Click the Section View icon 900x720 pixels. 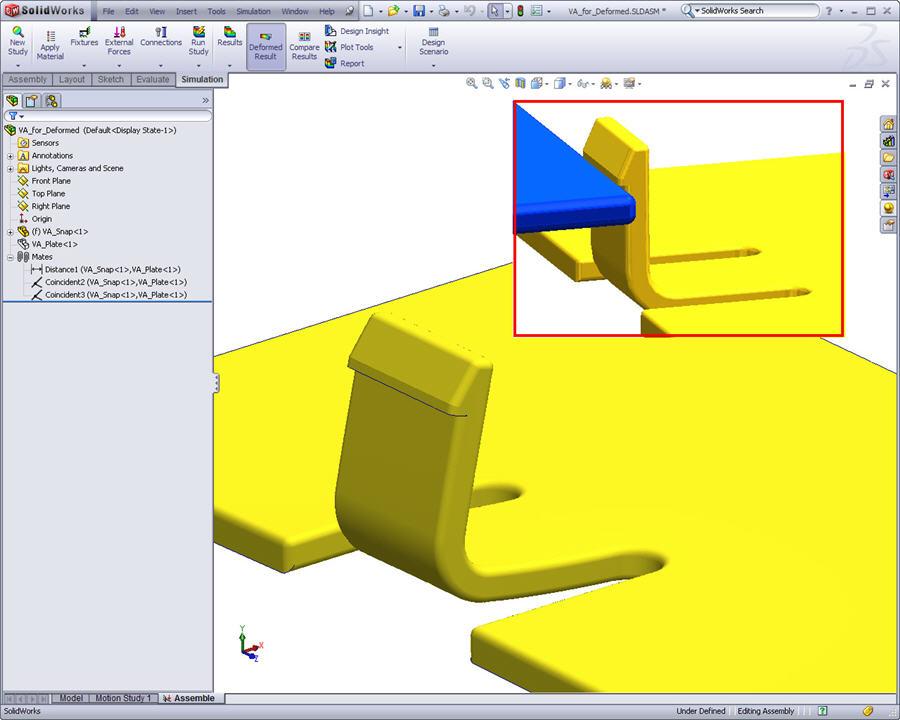tap(520, 84)
